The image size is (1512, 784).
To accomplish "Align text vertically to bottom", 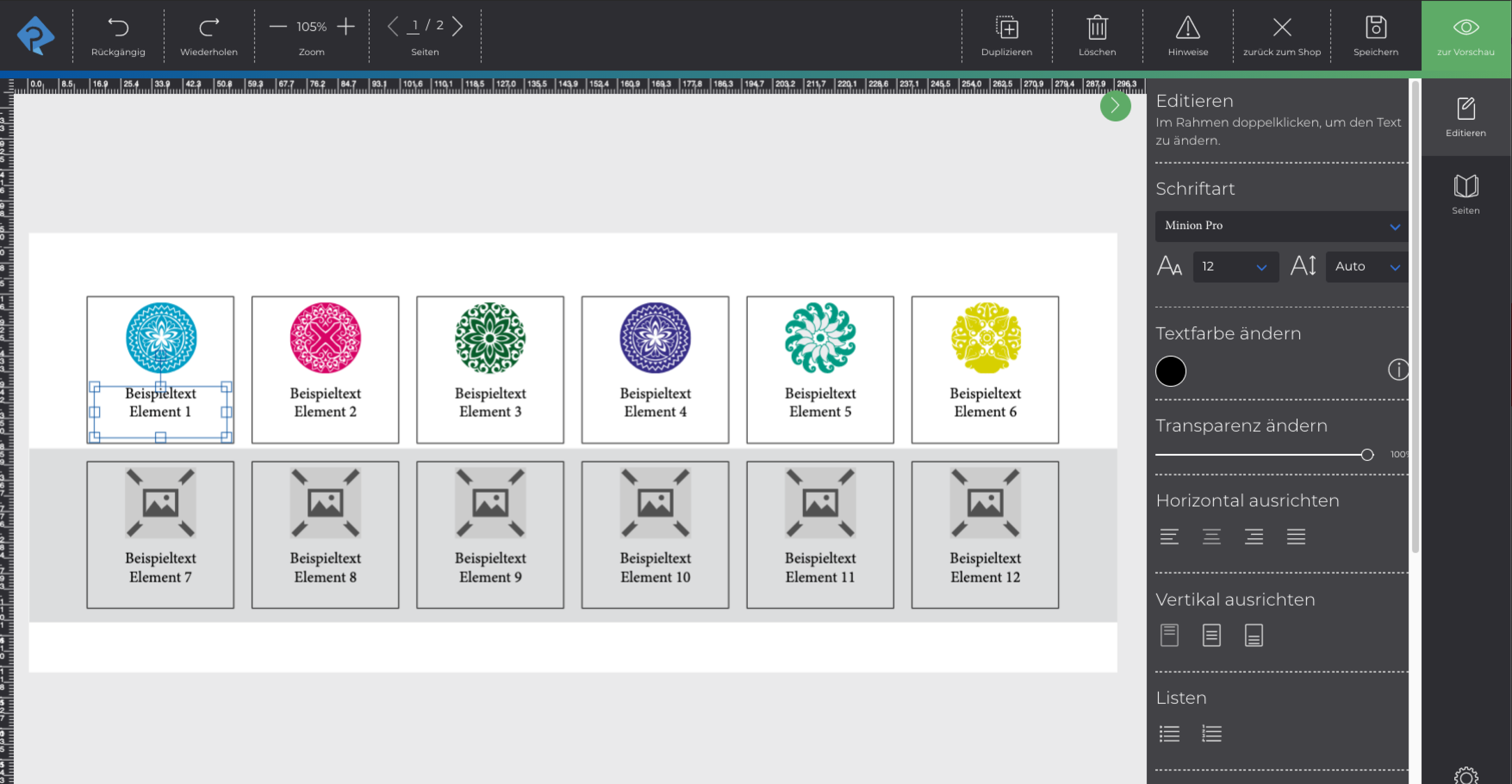I will pyautogui.click(x=1254, y=635).
